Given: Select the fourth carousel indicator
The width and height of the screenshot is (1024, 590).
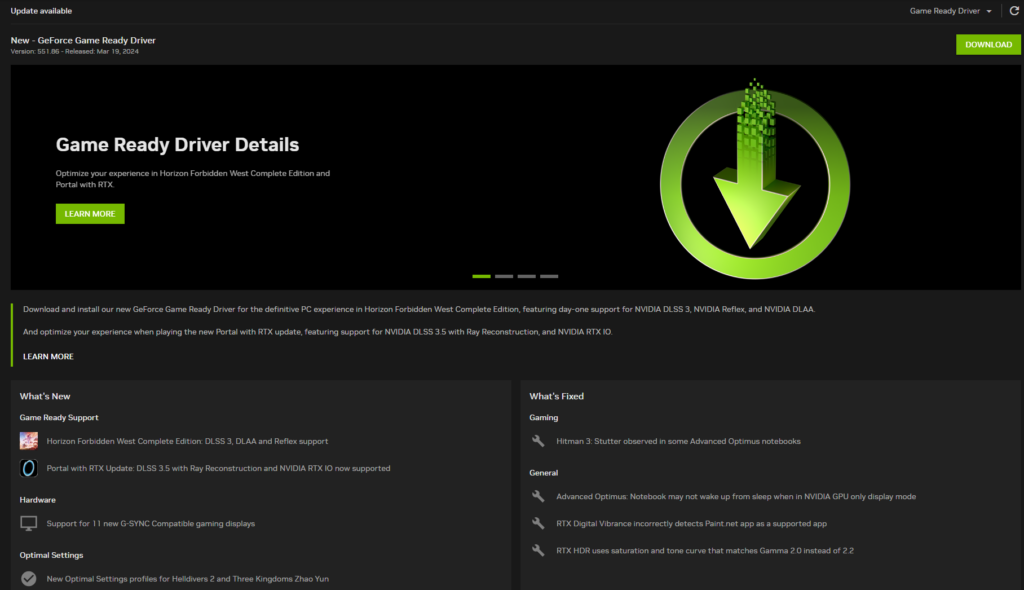Looking at the screenshot, I should click(549, 276).
